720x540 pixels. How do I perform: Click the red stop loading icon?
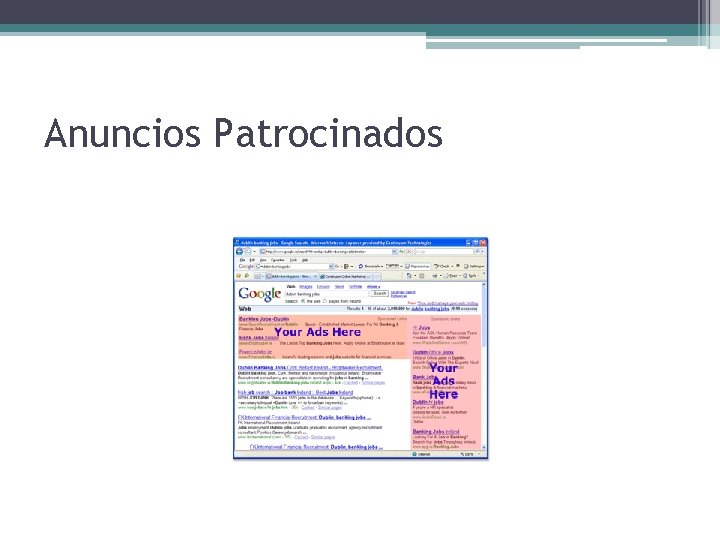(409, 252)
